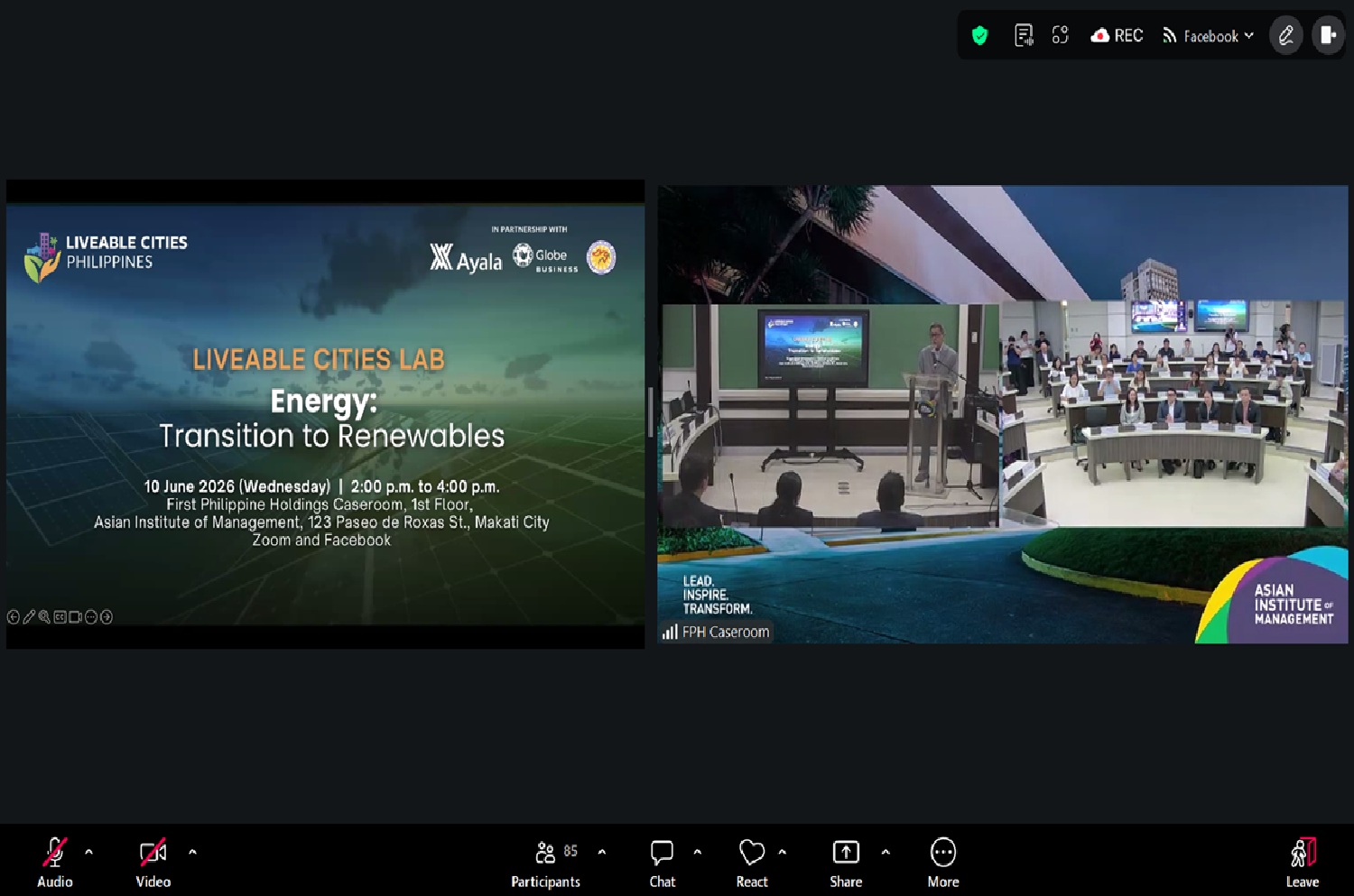Open the Chat panel

(663, 862)
